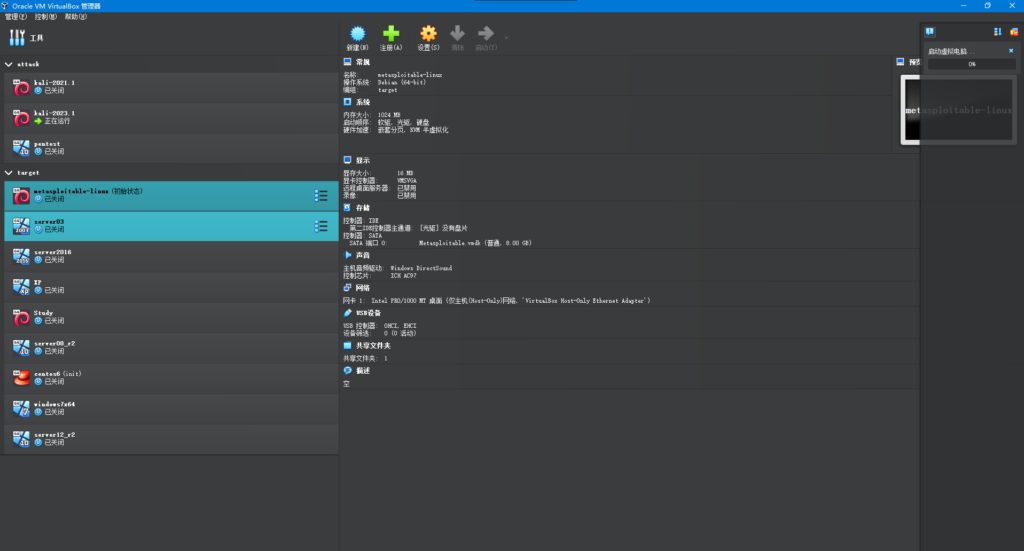This screenshot has width=1024, height=551.
Task: Open the 帮助 menu
Action: pos(75,17)
